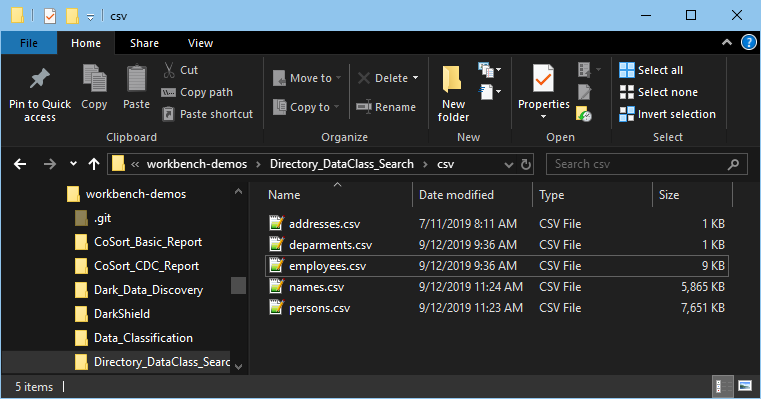Viewport: 761px width, 399px height.
Task: Select workbench-demos folder in the navigation tree
Action: click(x=126, y=194)
